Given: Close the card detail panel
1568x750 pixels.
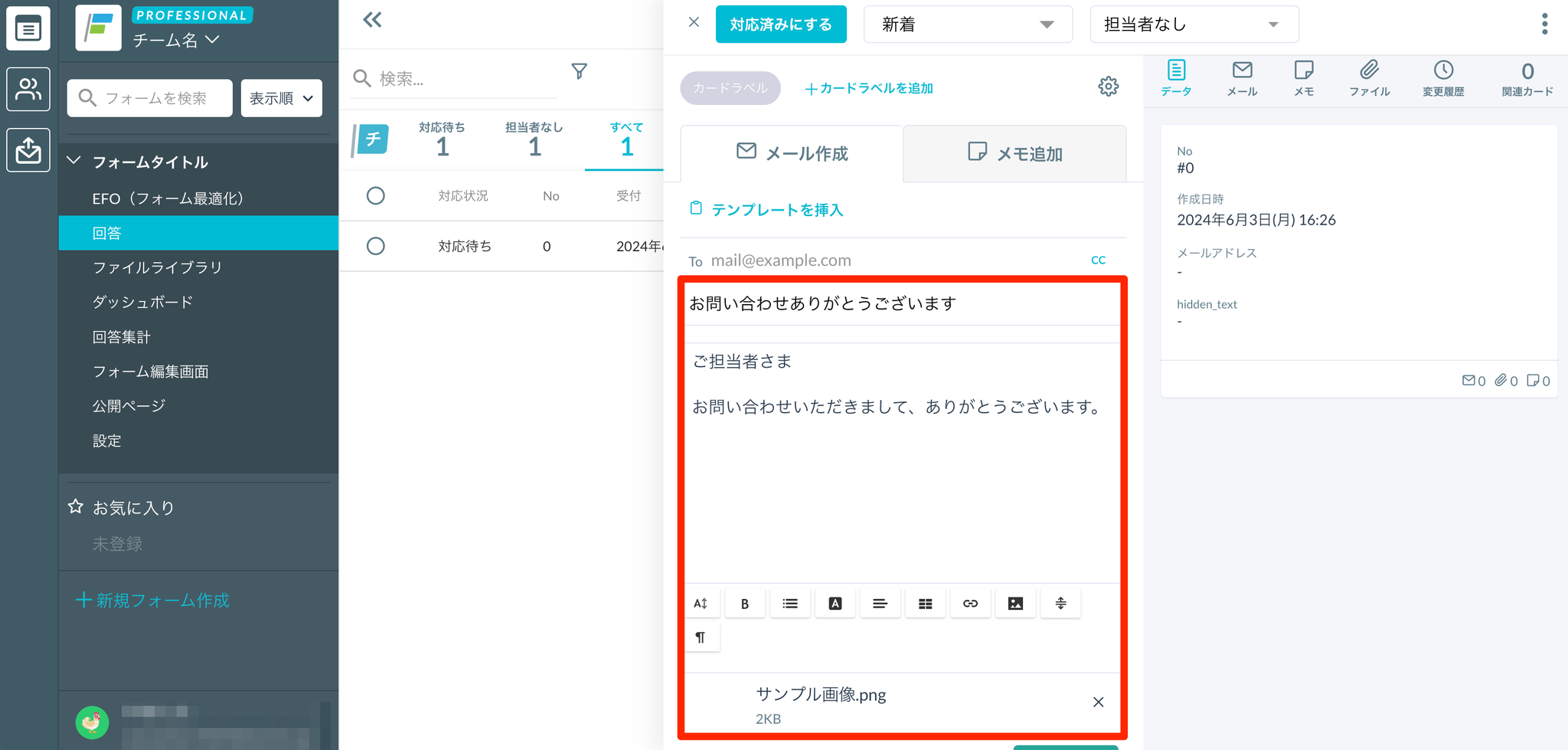Looking at the screenshot, I should click(694, 22).
